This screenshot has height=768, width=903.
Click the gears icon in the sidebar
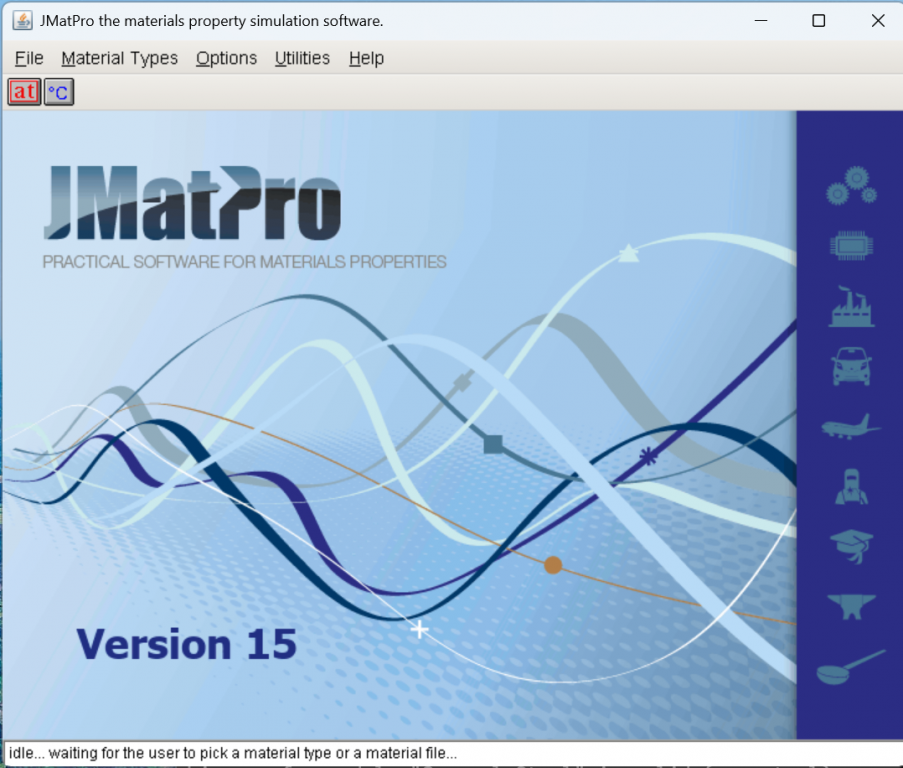(x=851, y=186)
